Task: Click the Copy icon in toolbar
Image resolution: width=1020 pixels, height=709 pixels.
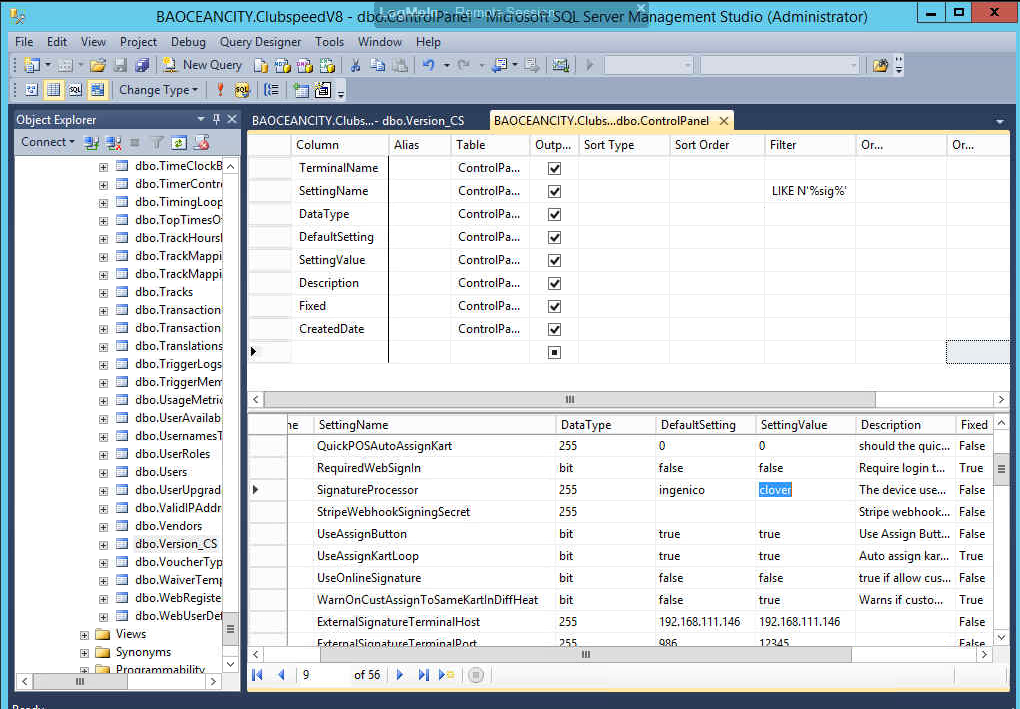Action: (377, 65)
